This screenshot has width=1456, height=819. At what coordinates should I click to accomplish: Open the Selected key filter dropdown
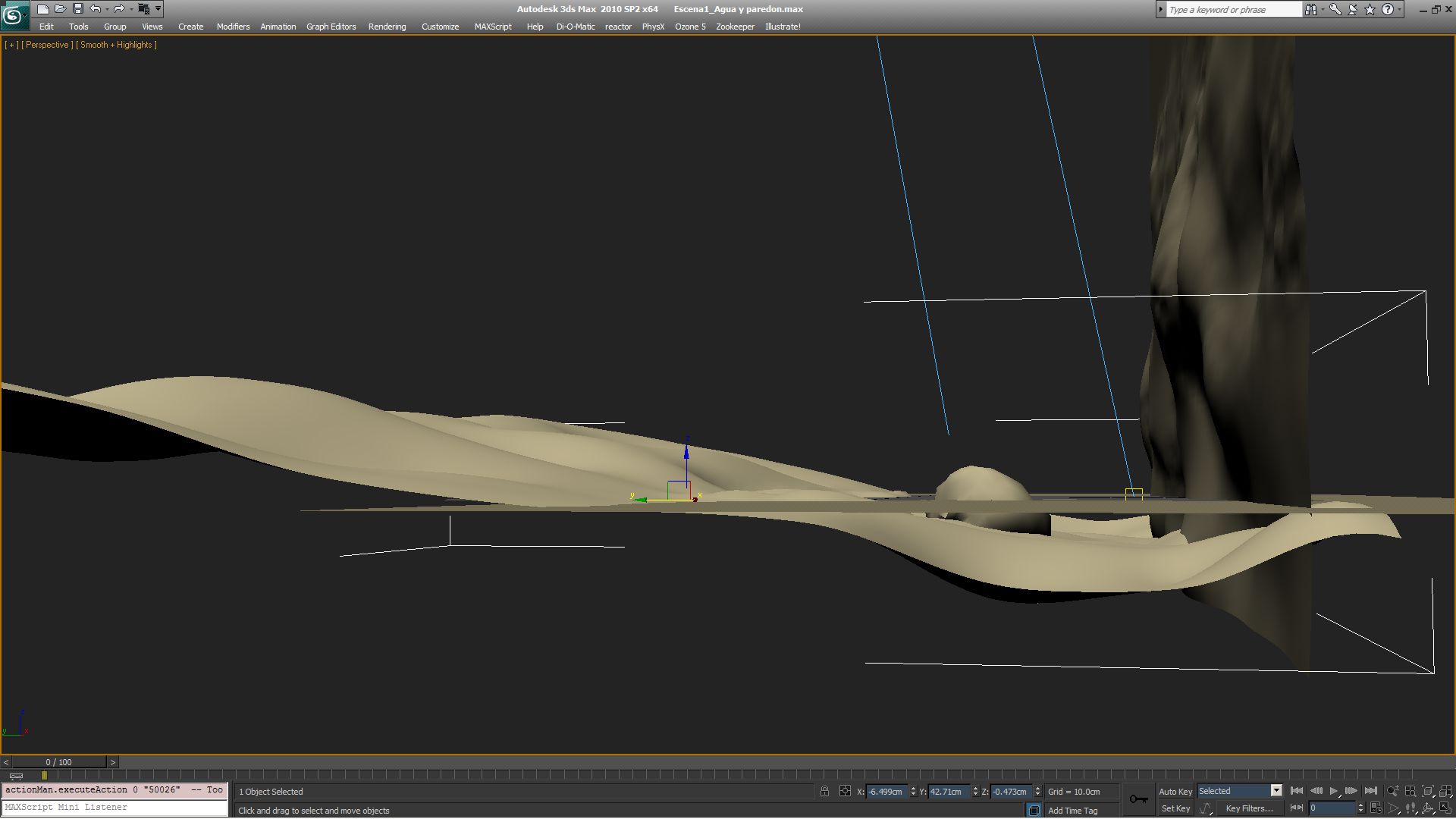[1276, 791]
